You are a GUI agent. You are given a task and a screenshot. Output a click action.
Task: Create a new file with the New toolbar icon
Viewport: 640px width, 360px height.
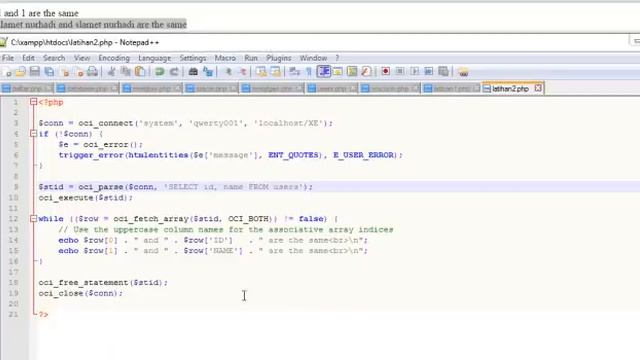[7, 72]
